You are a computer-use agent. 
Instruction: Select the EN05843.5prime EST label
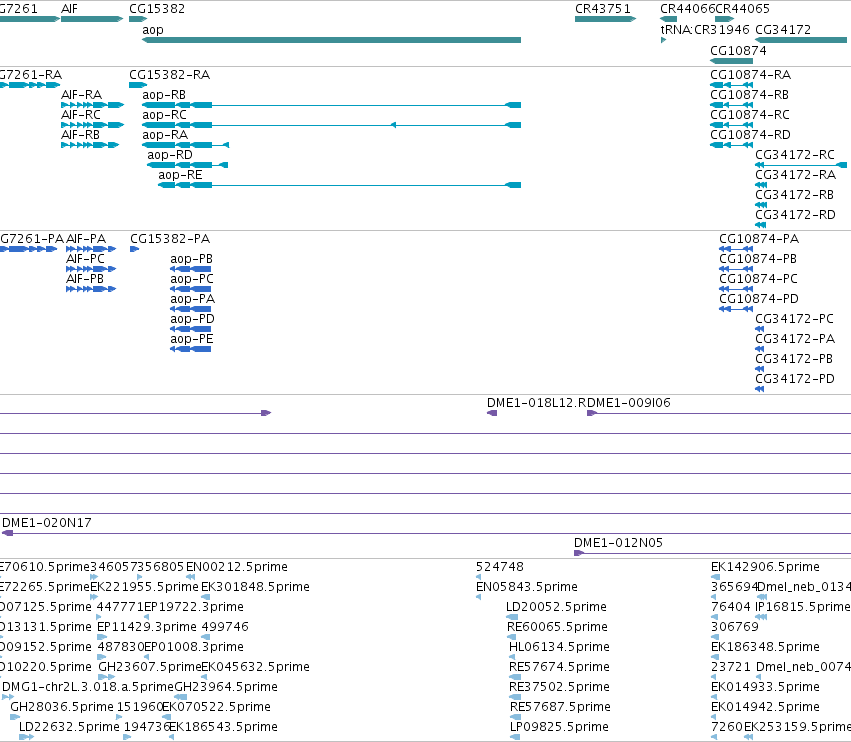pyautogui.click(x=527, y=588)
